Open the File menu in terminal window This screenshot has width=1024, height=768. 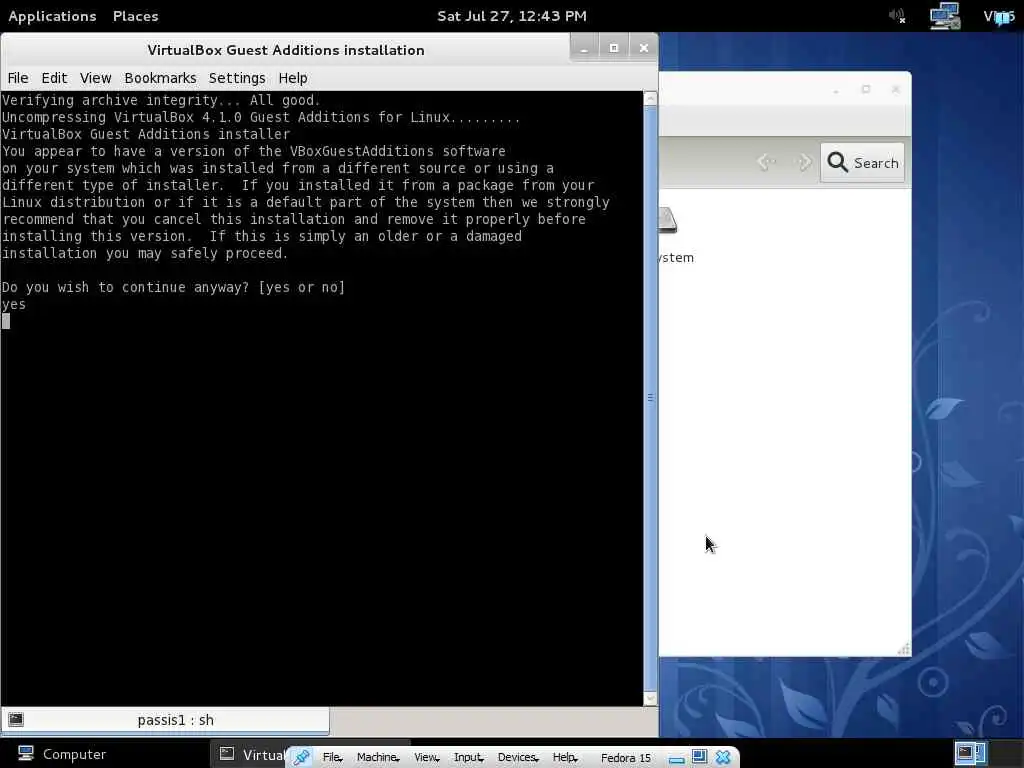pyautogui.click(x=18, y=78)
